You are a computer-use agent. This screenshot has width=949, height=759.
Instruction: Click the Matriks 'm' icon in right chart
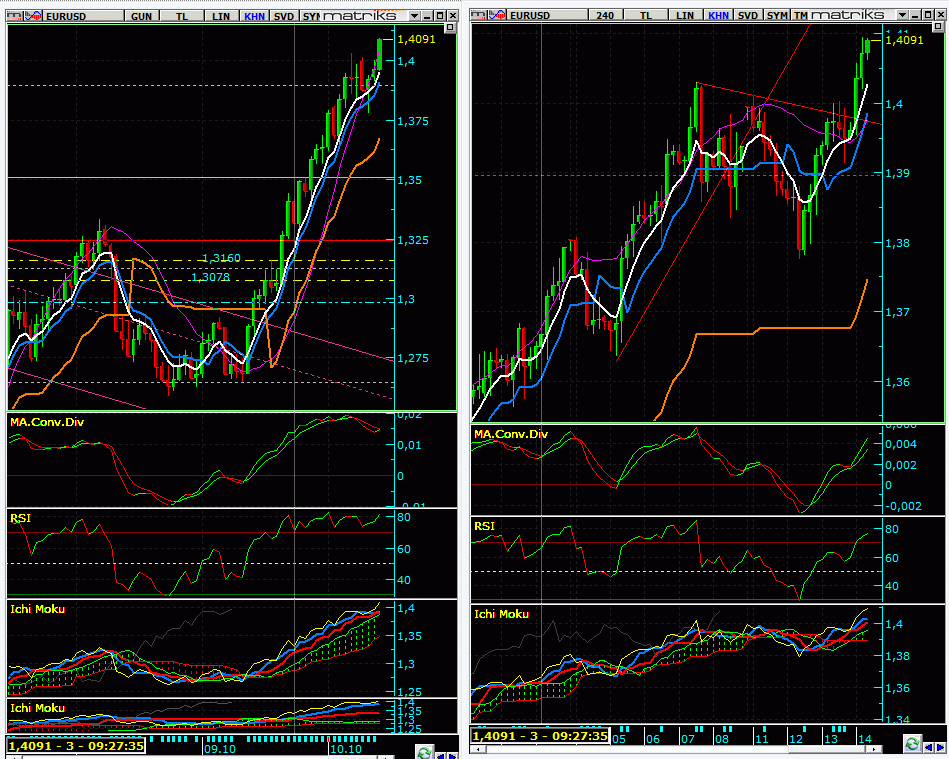[x=477, y=16]
